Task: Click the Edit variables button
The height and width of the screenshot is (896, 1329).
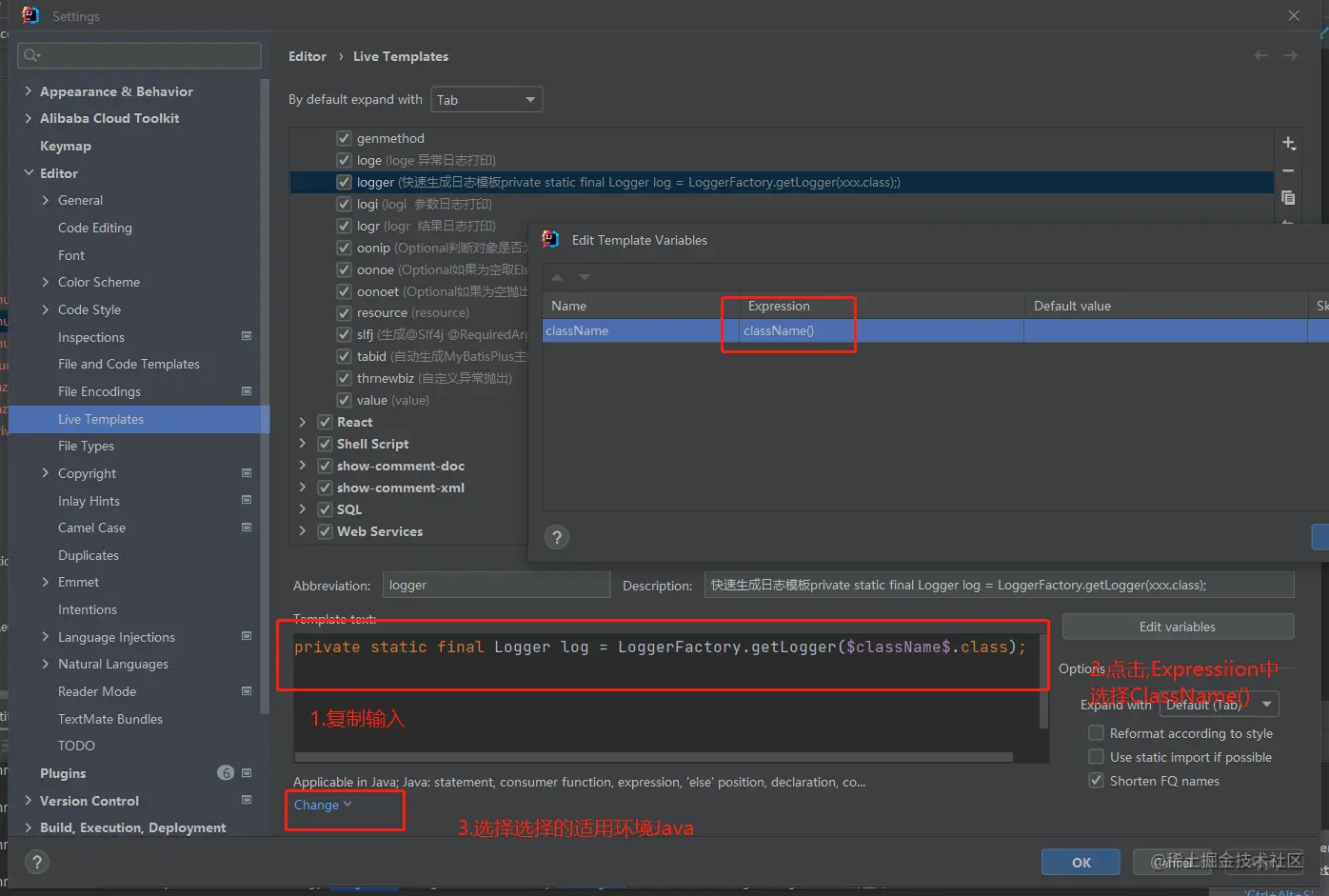Action: 1178,627
